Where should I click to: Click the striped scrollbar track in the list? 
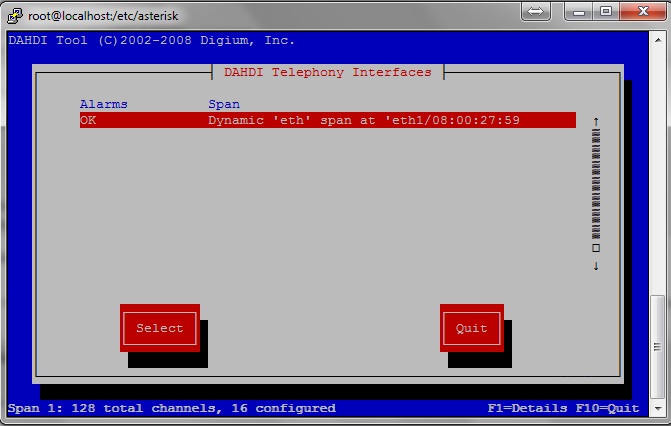pos(596,185)
